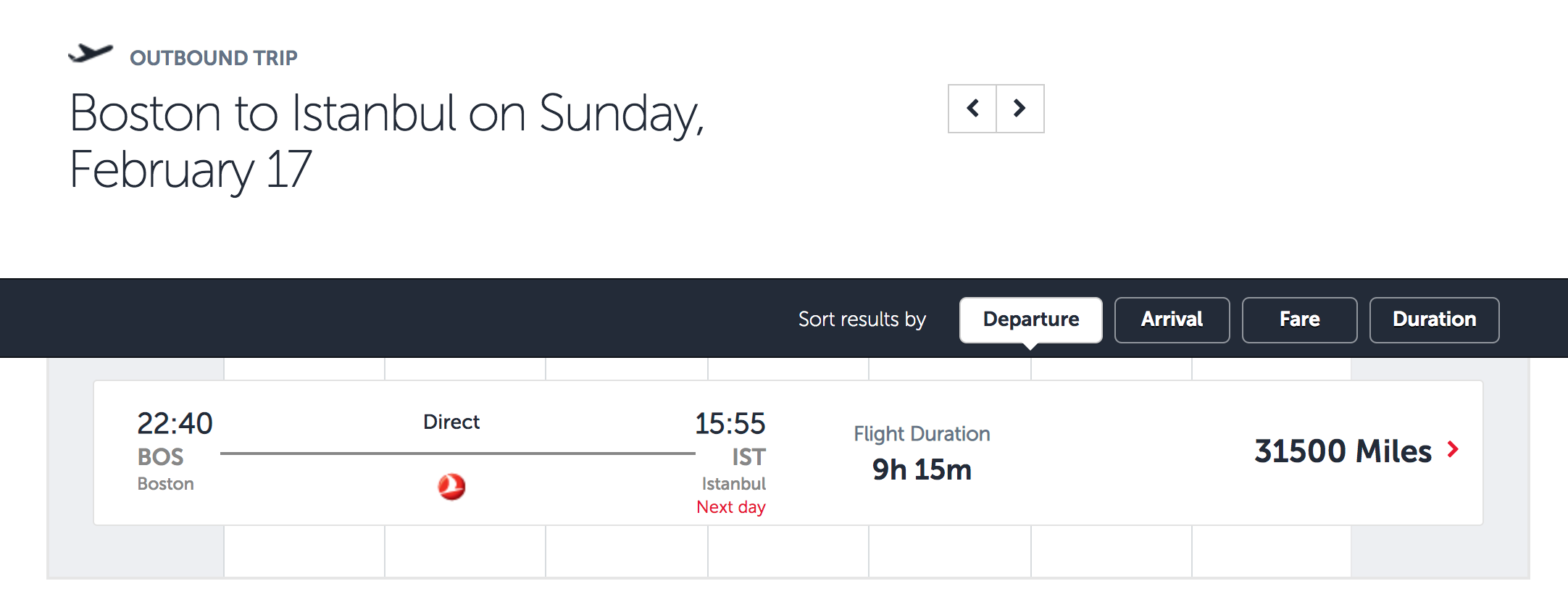Click the red Next day label

[x=730, y=507]
